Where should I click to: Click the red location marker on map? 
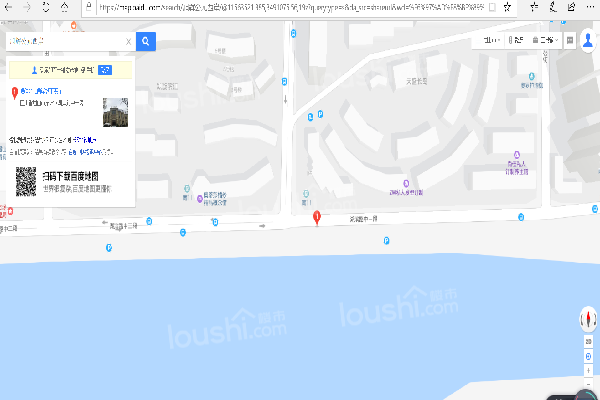[317, 217]
